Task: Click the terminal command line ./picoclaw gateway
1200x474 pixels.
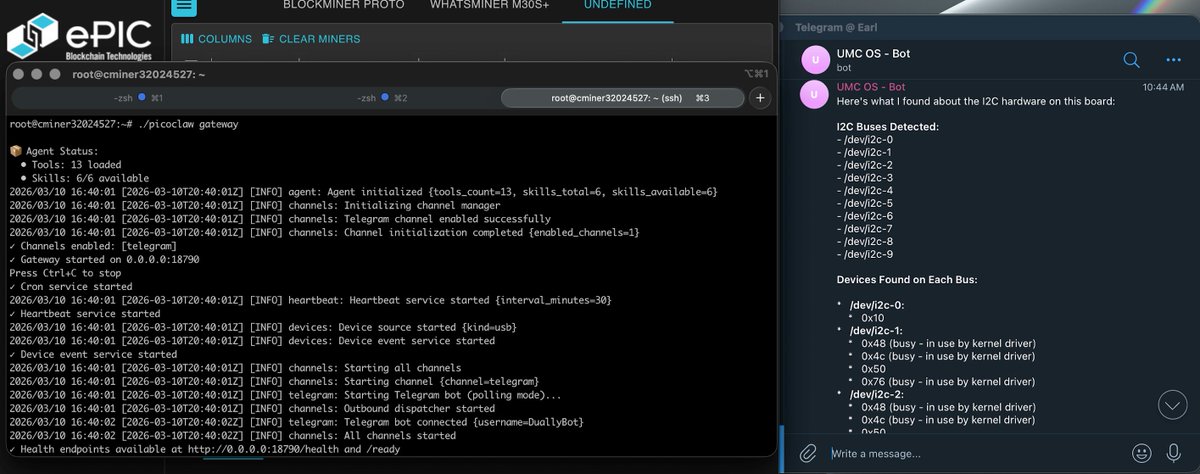Action: [182, 124]
